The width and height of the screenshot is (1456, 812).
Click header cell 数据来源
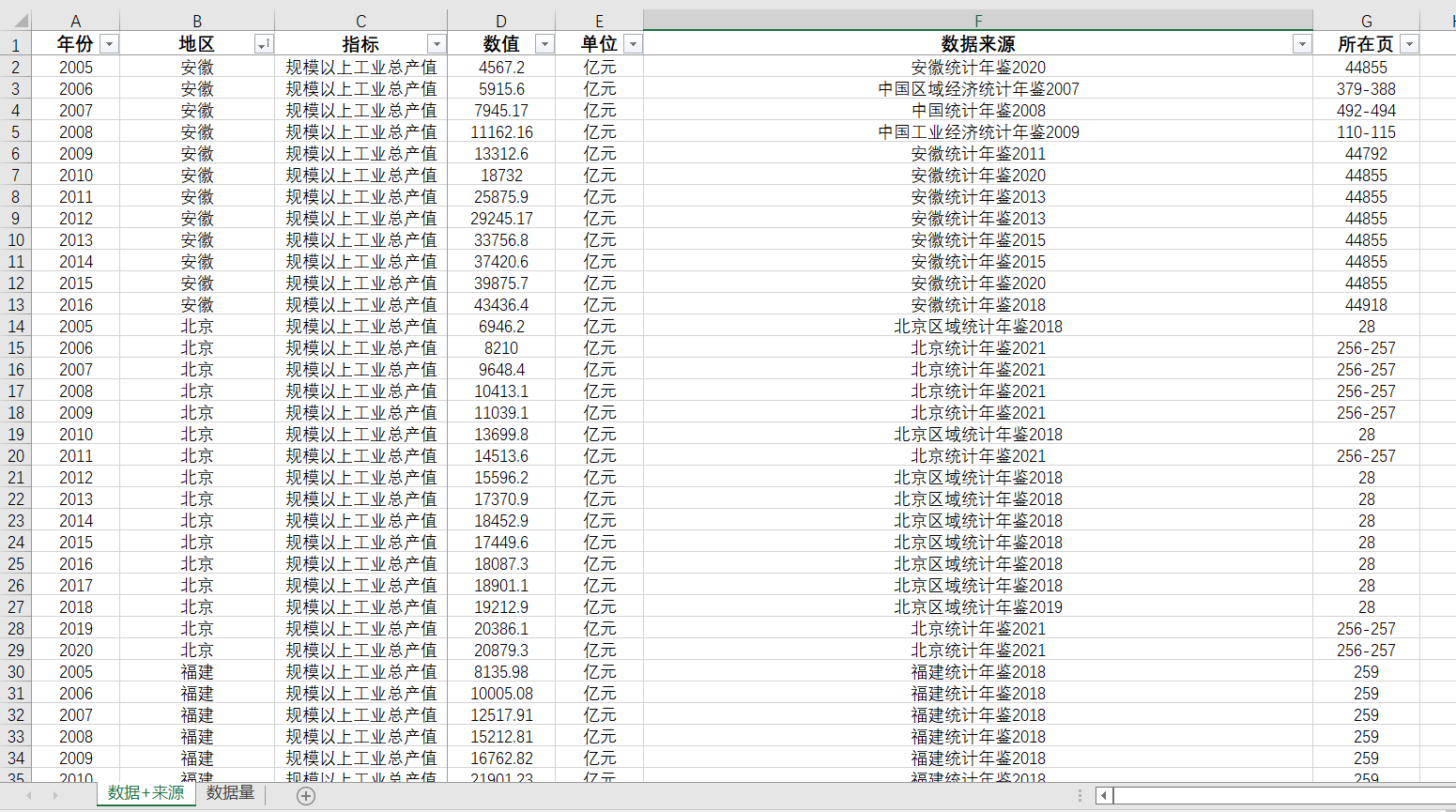tap(978, 44)
